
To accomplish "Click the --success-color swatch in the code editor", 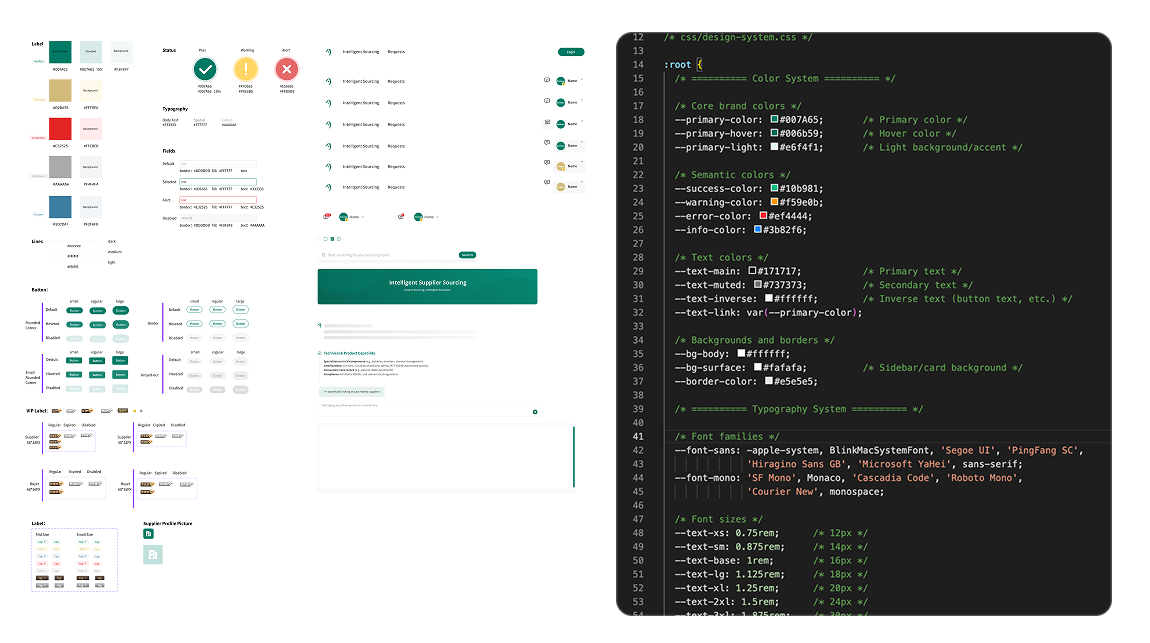I will coord(774,188).
